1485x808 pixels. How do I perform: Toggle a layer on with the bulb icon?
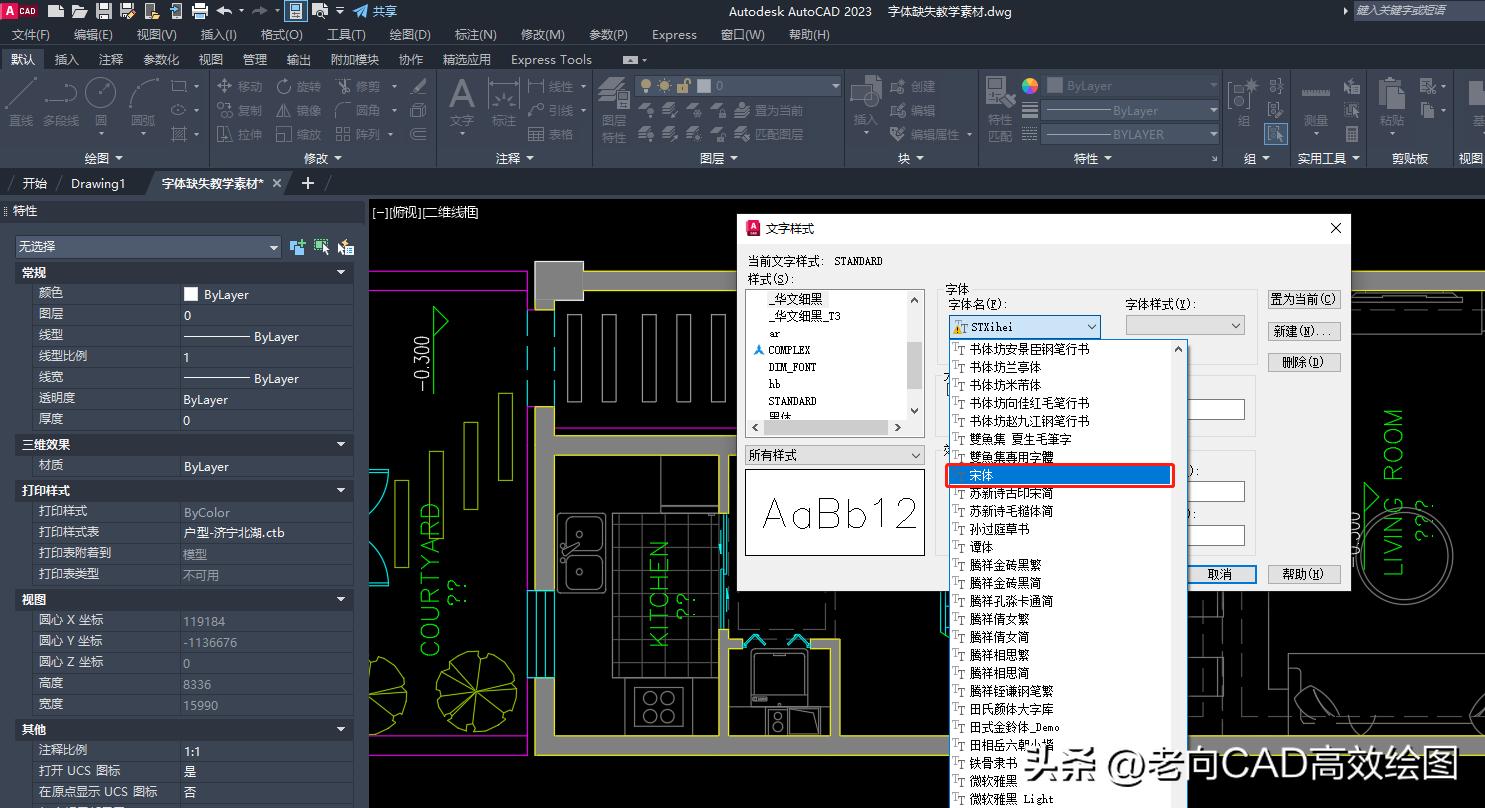click(646, 85)
